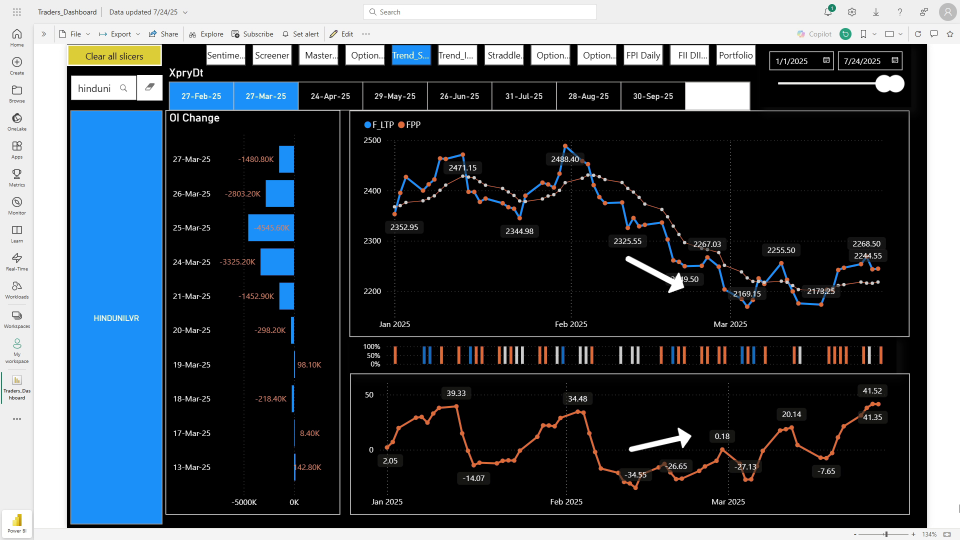Click the zoom slider in status bar

pyautogui.click(x=886, y=534)
